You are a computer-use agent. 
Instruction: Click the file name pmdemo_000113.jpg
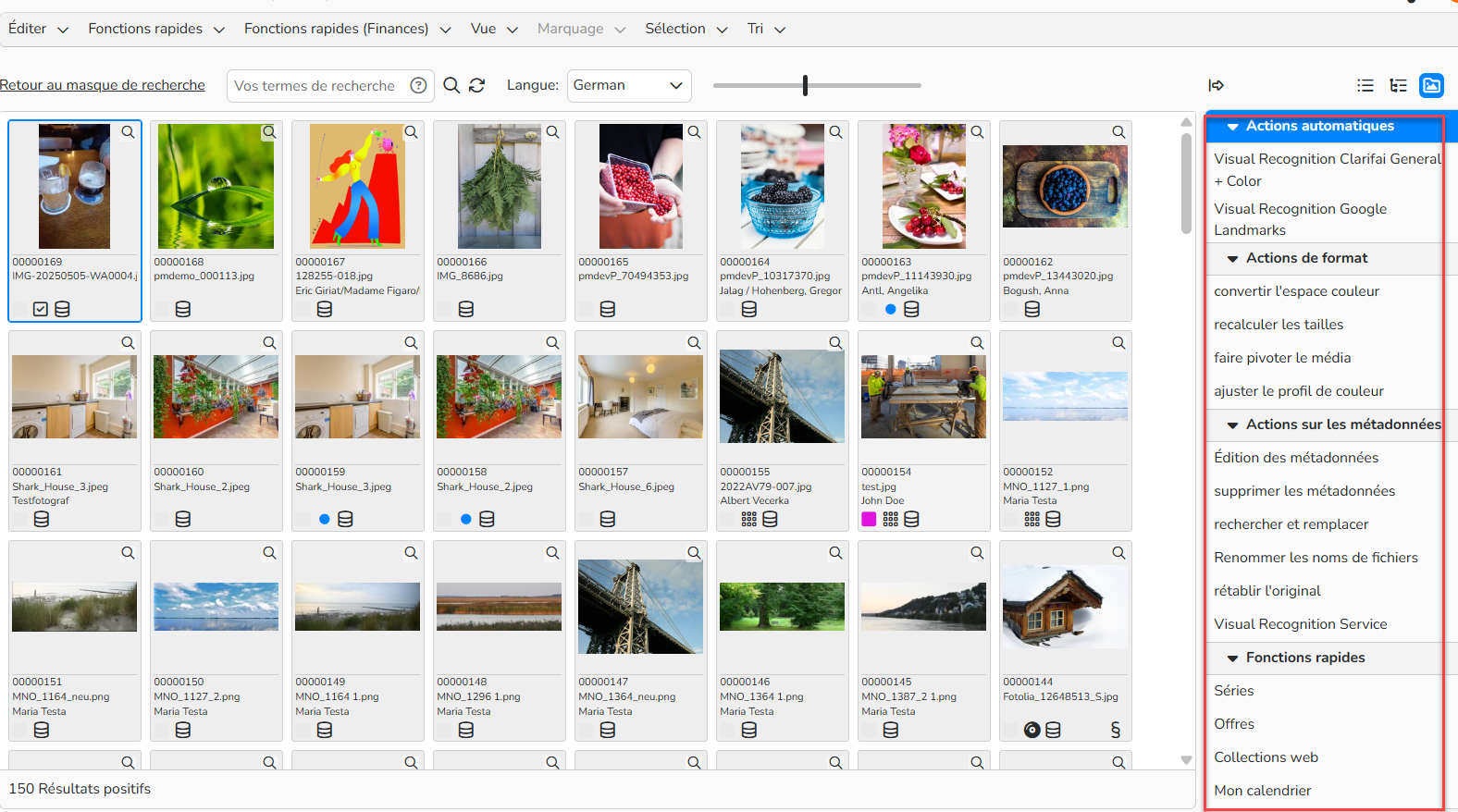coord(204,276)
